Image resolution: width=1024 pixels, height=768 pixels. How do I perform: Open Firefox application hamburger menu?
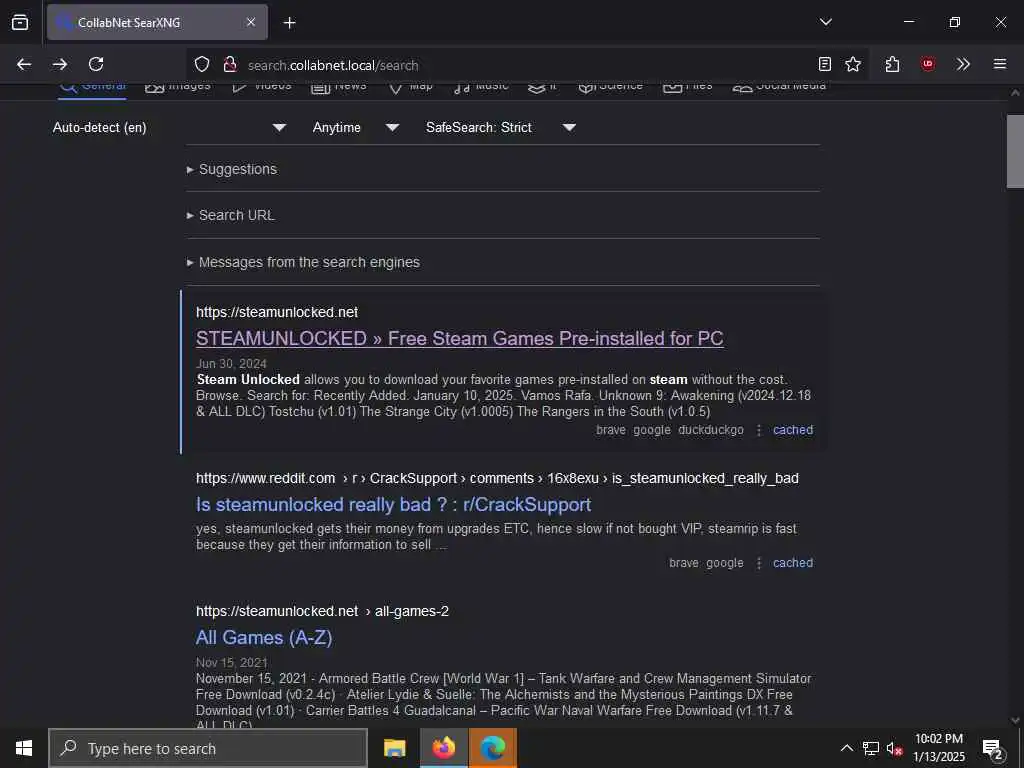[x=999, y=64]
